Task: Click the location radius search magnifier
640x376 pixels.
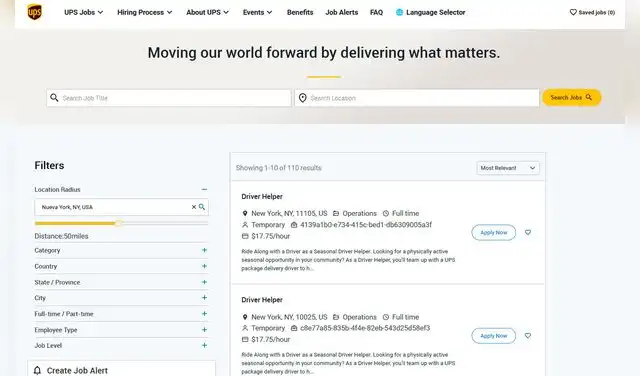Action: 202,207
